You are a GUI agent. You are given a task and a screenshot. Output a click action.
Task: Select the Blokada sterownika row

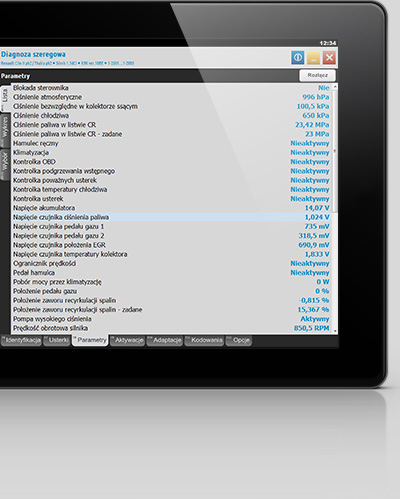tap(172, 88)
